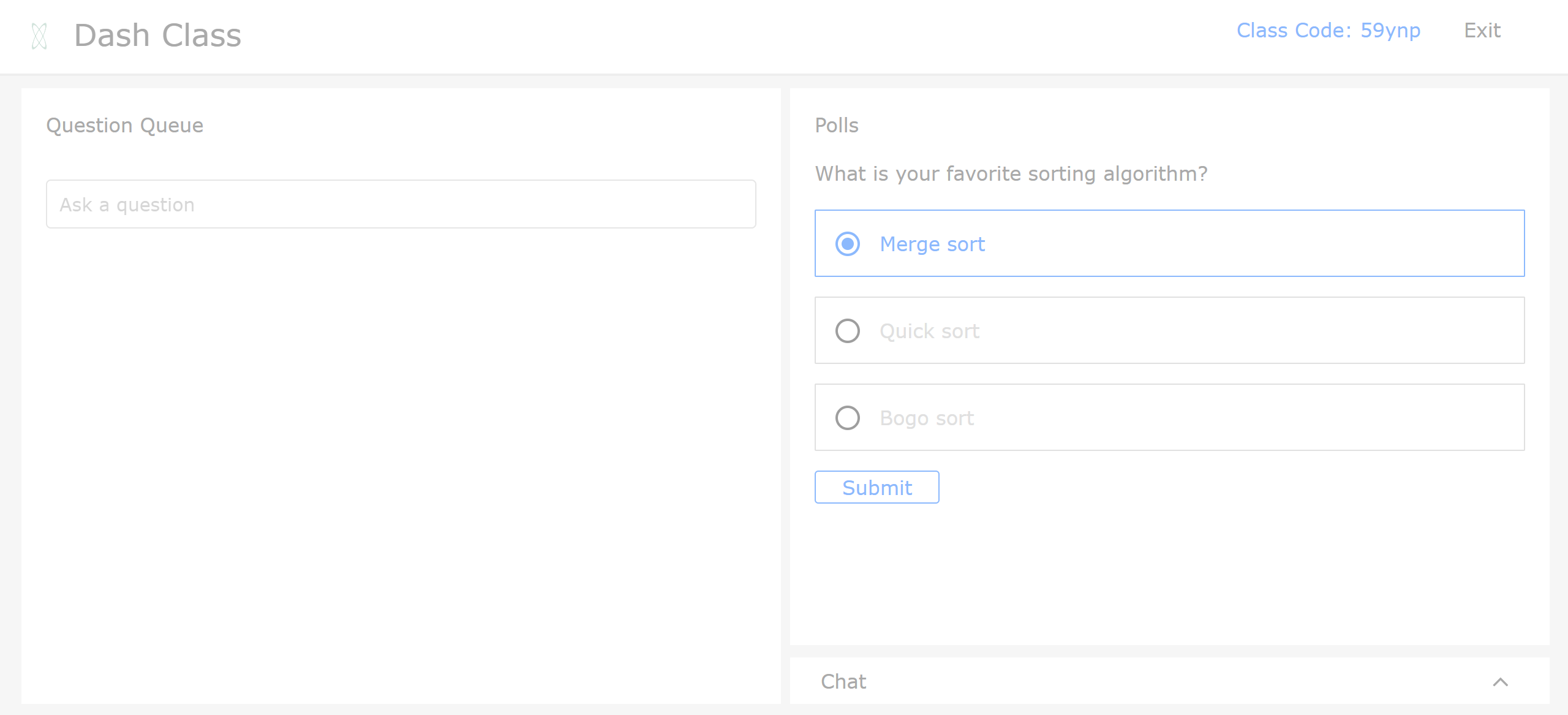The width and height of the screenshot is (1568, 715).
Task: Focus the Ask a question field
Action: [x=401, y=204]
